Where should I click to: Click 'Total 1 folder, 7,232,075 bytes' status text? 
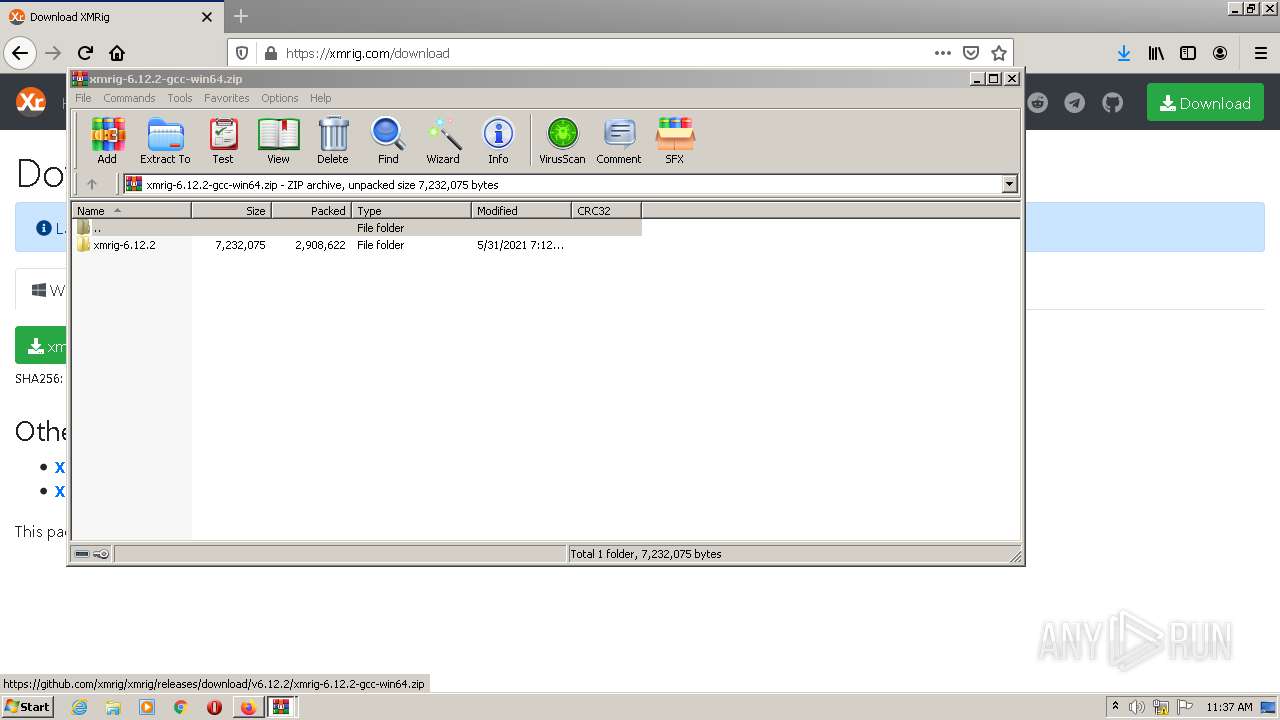tap(645, 554)
